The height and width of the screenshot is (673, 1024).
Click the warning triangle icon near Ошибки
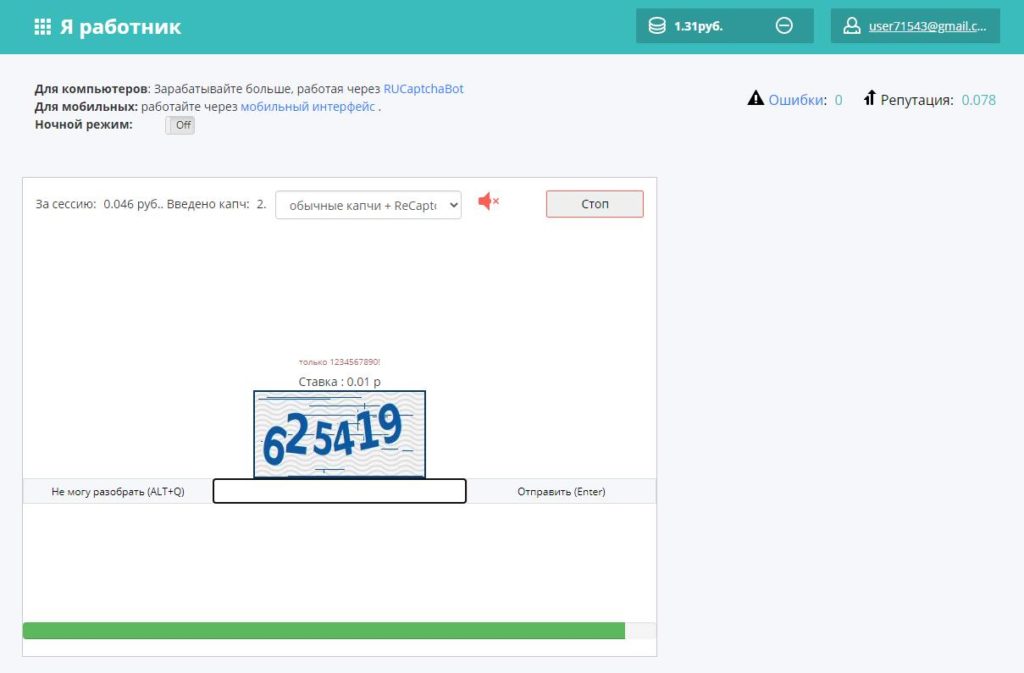click(x=756, y=99)
